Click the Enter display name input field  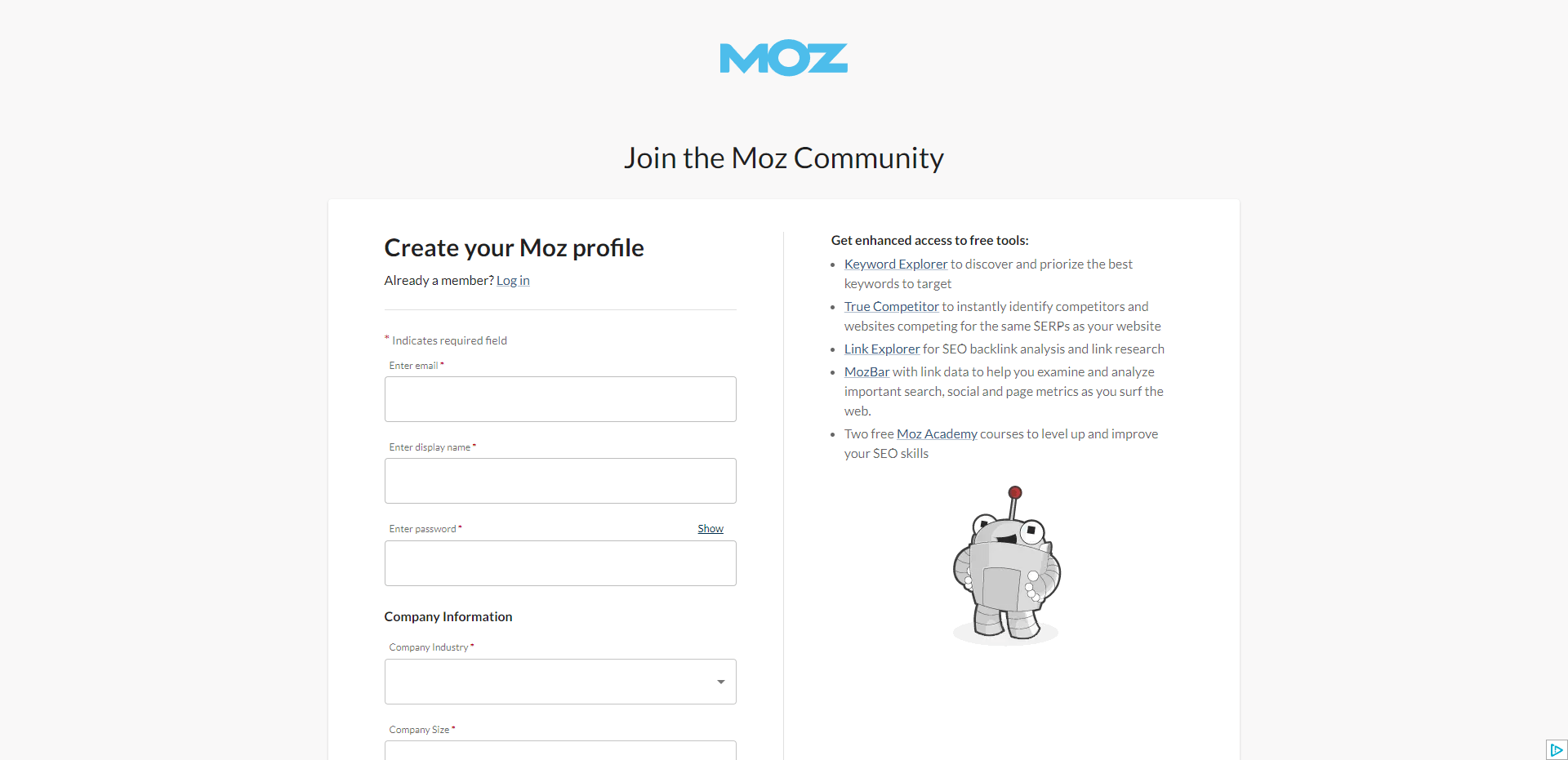(x=559, y=481)
